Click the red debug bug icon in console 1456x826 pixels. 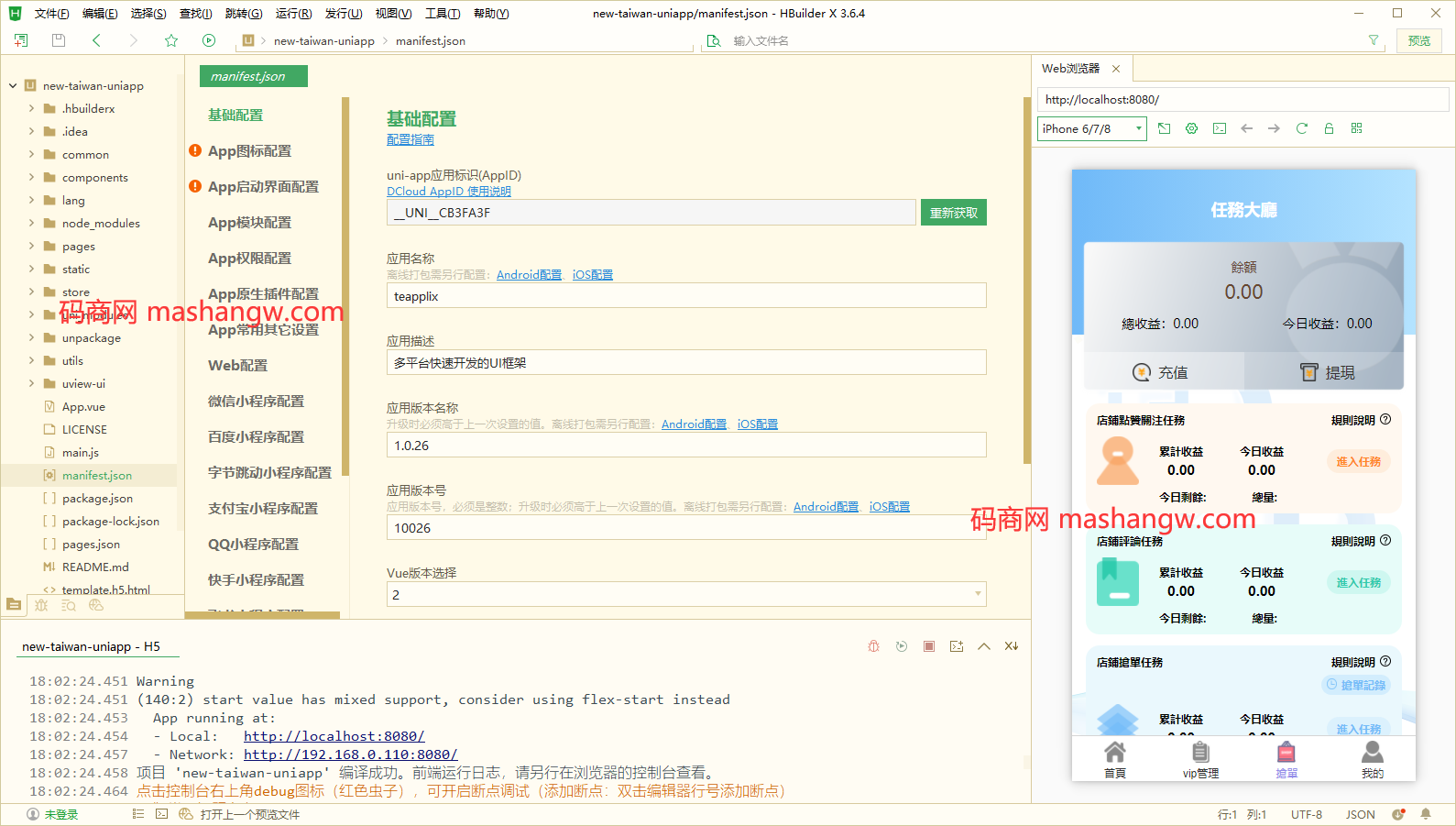click(873, 646)
